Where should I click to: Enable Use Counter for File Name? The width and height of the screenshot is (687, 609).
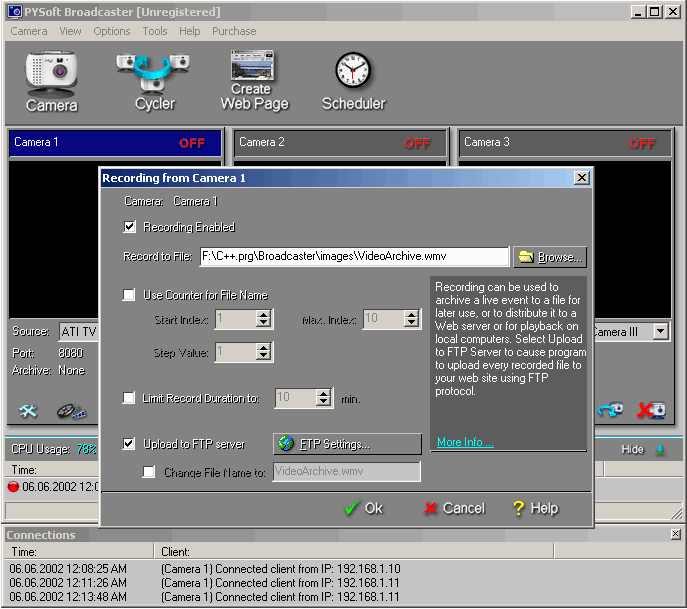click(x=129, y=295)
